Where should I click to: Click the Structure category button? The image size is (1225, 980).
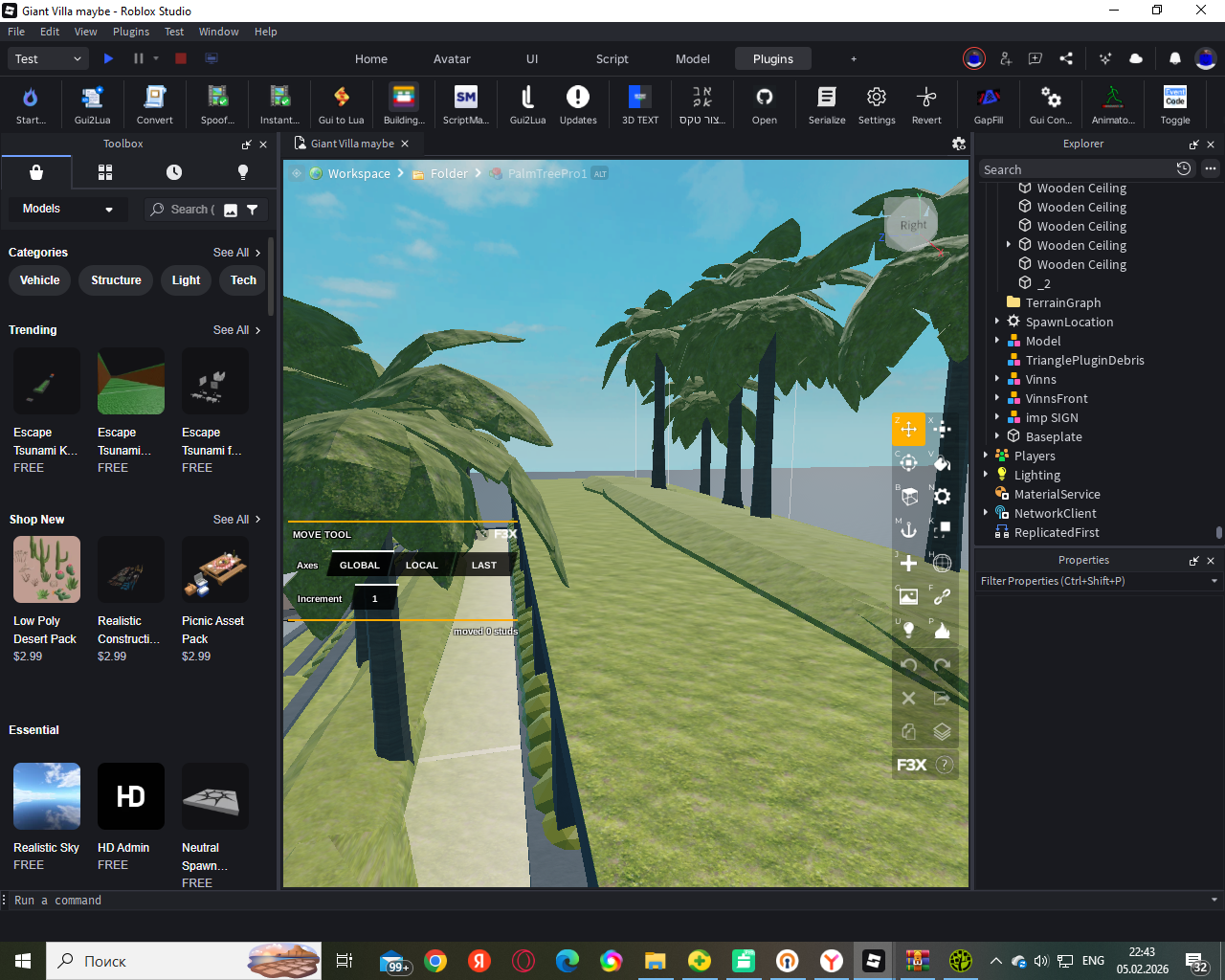116,280
